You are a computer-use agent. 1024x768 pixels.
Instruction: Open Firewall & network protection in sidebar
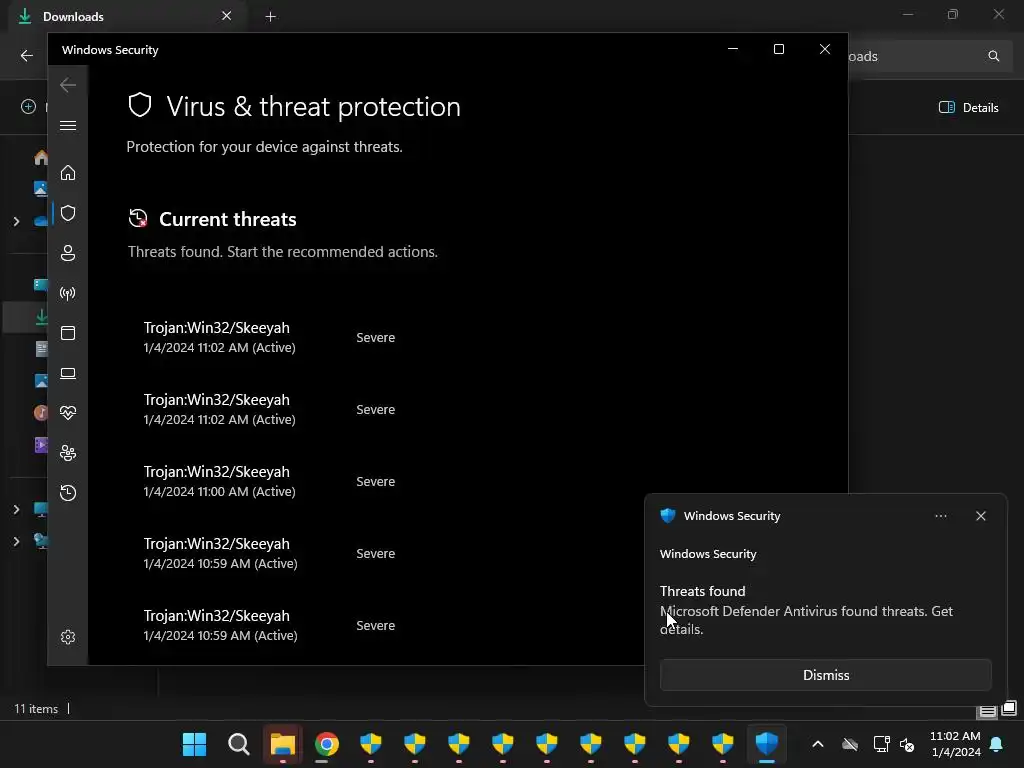pyautogui.click(x=68, y=293)
